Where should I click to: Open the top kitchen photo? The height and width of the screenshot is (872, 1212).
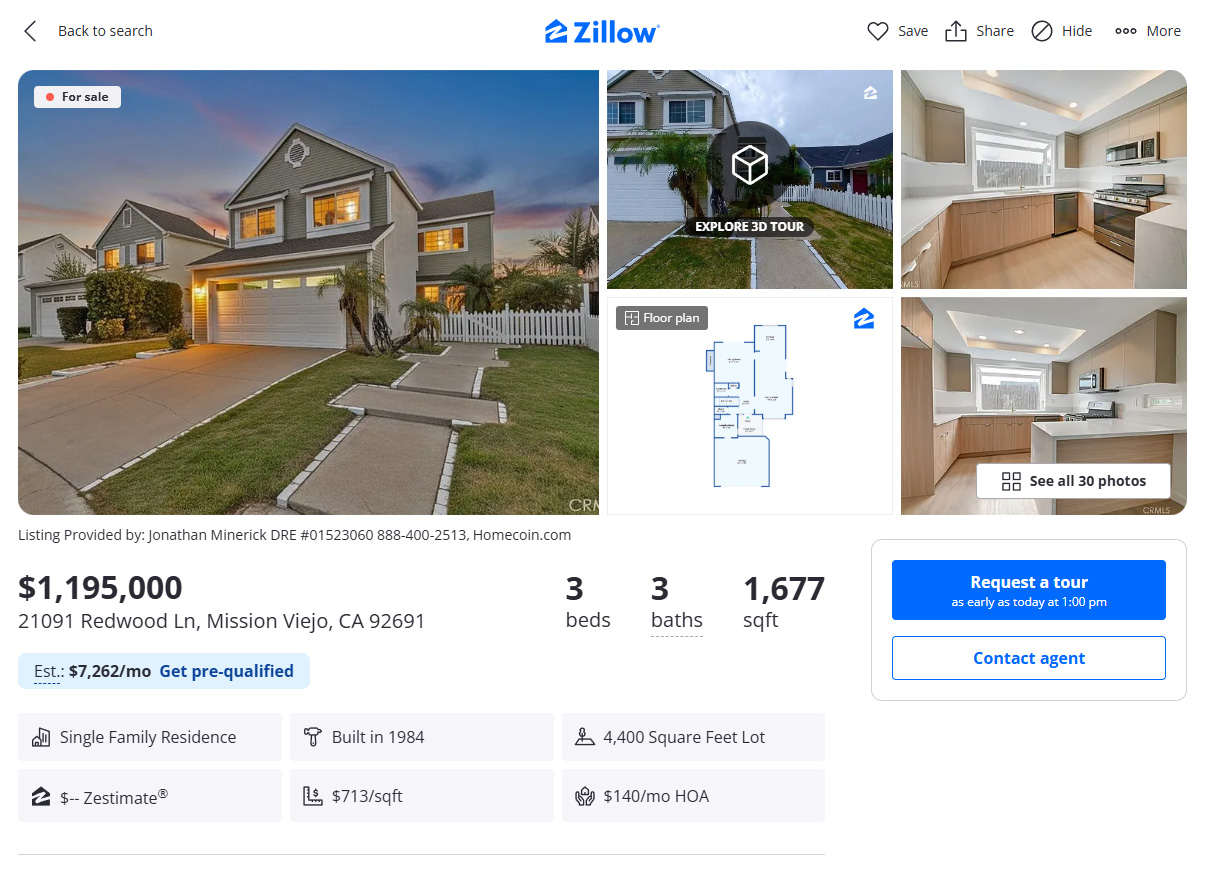coord(1044,179)
